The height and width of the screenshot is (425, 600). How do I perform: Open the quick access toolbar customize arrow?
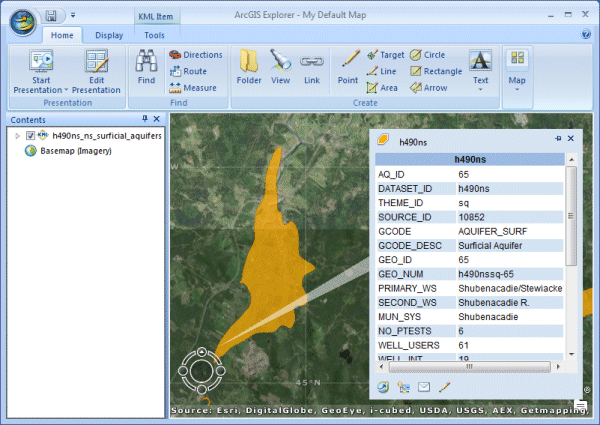point(73,15)
